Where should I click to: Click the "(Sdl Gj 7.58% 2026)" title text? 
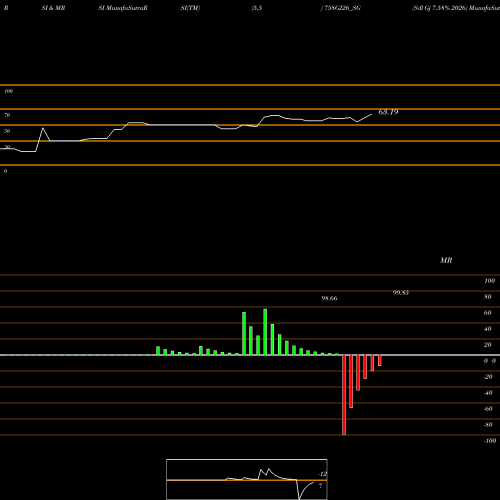tap(439, 8)
